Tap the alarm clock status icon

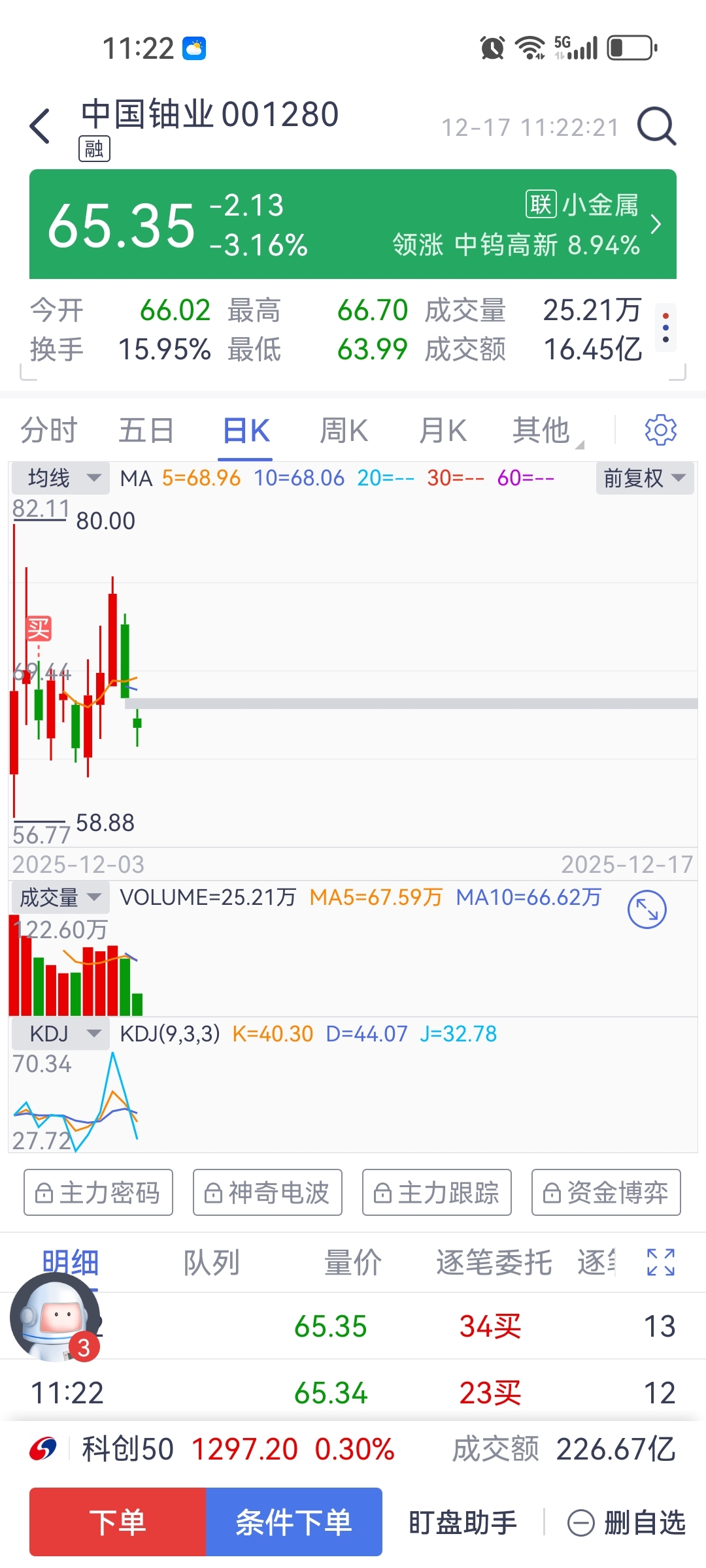[492, 48]
